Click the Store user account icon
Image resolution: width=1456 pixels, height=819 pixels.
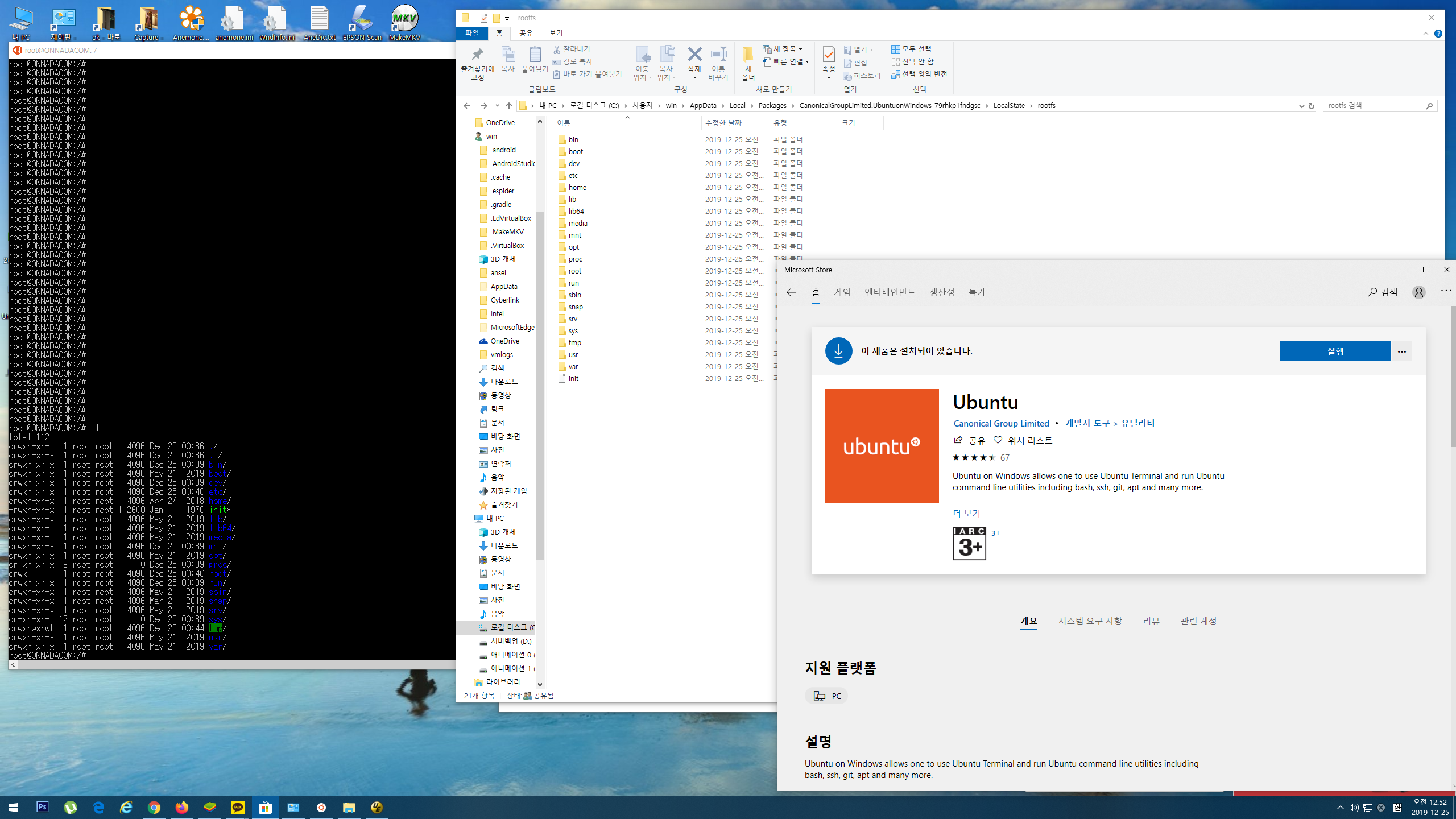coord(1418,292)
